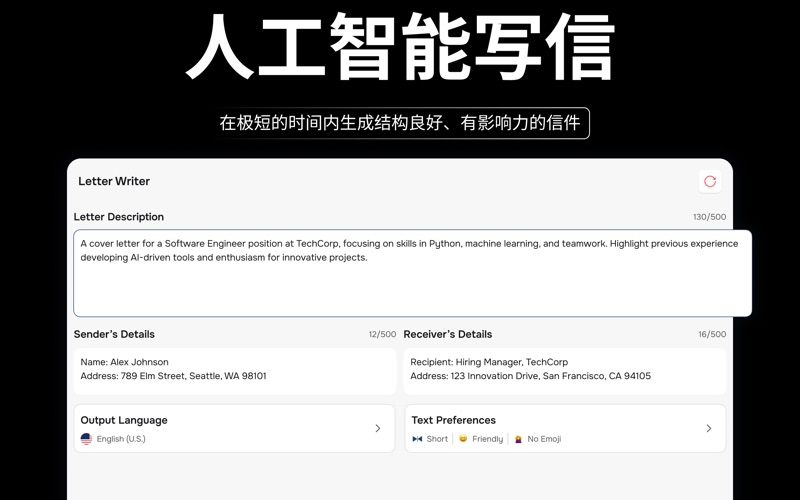Expand the Text Preferences chevron
Image resolution: width=800 pixels, height=500 pixels.
[x=709, y=428]
